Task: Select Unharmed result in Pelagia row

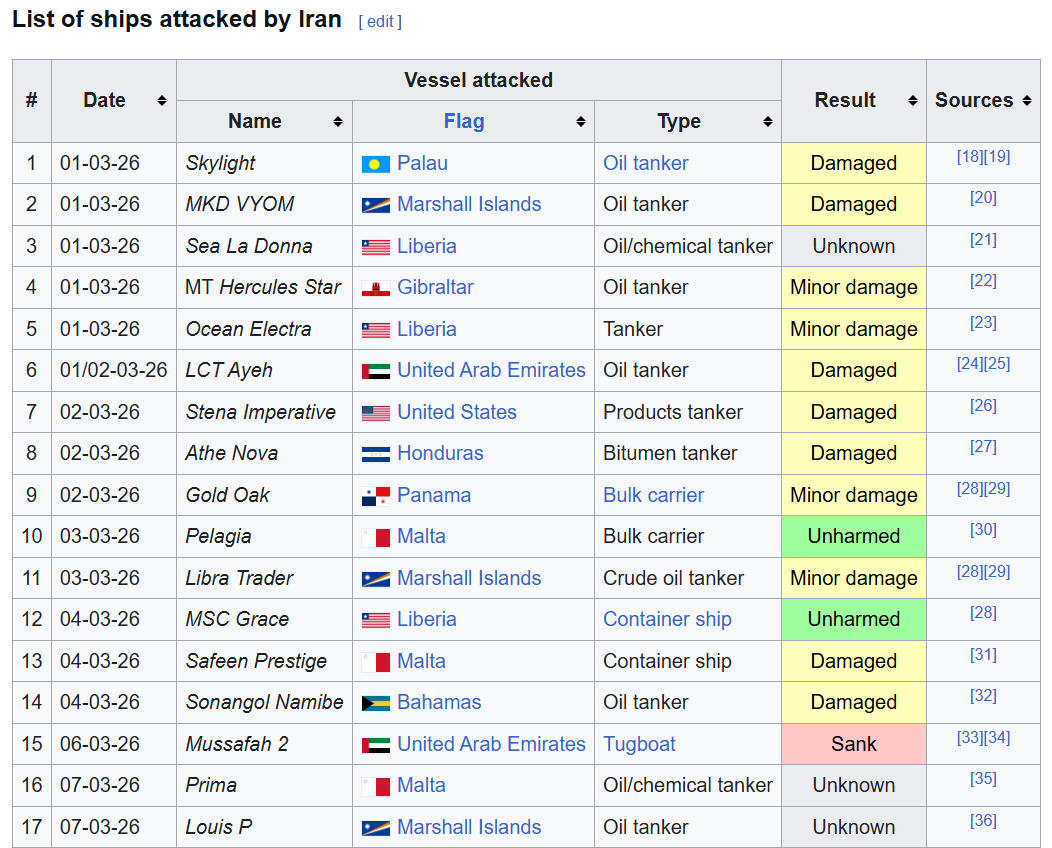Action: [x=853, y=537]
